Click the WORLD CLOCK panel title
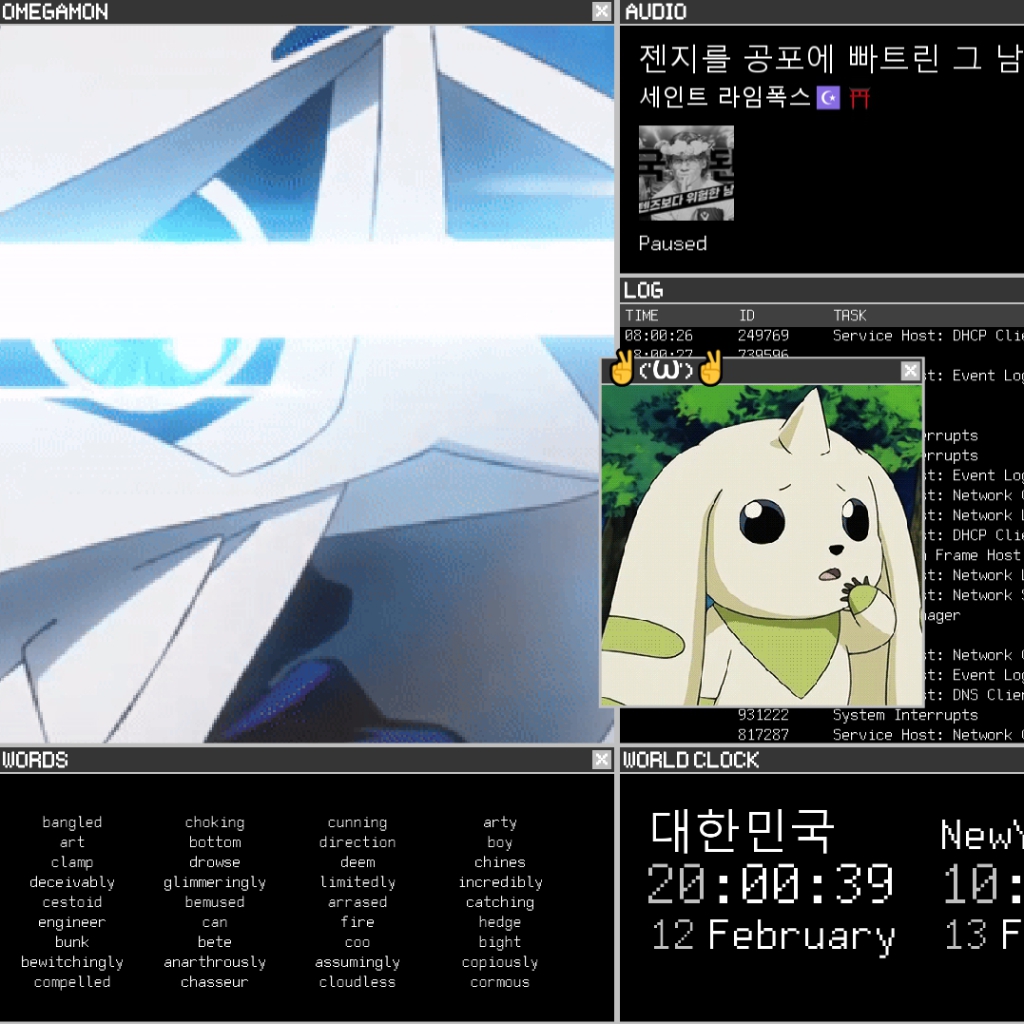 (x=691, y=760)
